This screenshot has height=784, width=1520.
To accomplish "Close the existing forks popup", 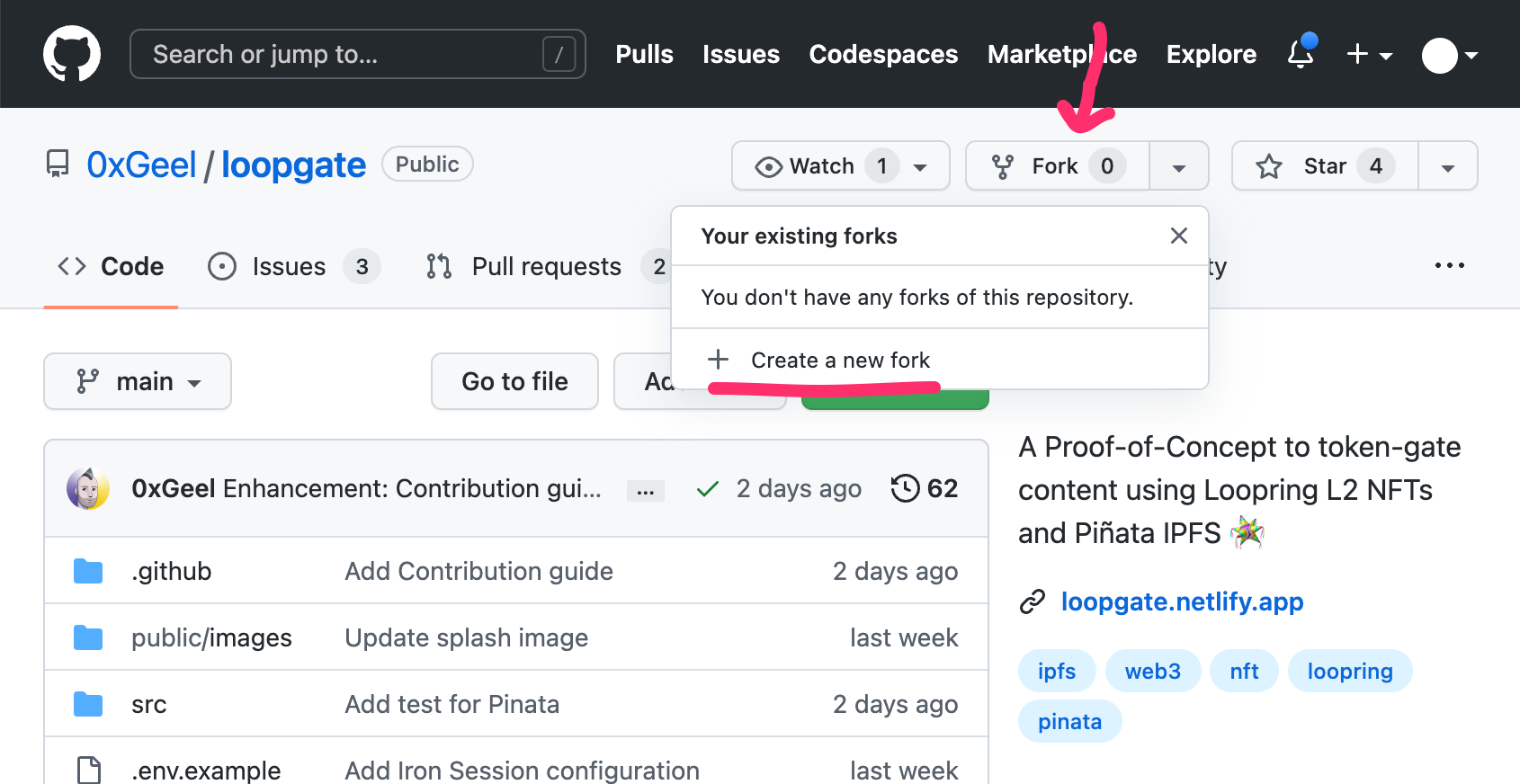I will [1179, 236].
